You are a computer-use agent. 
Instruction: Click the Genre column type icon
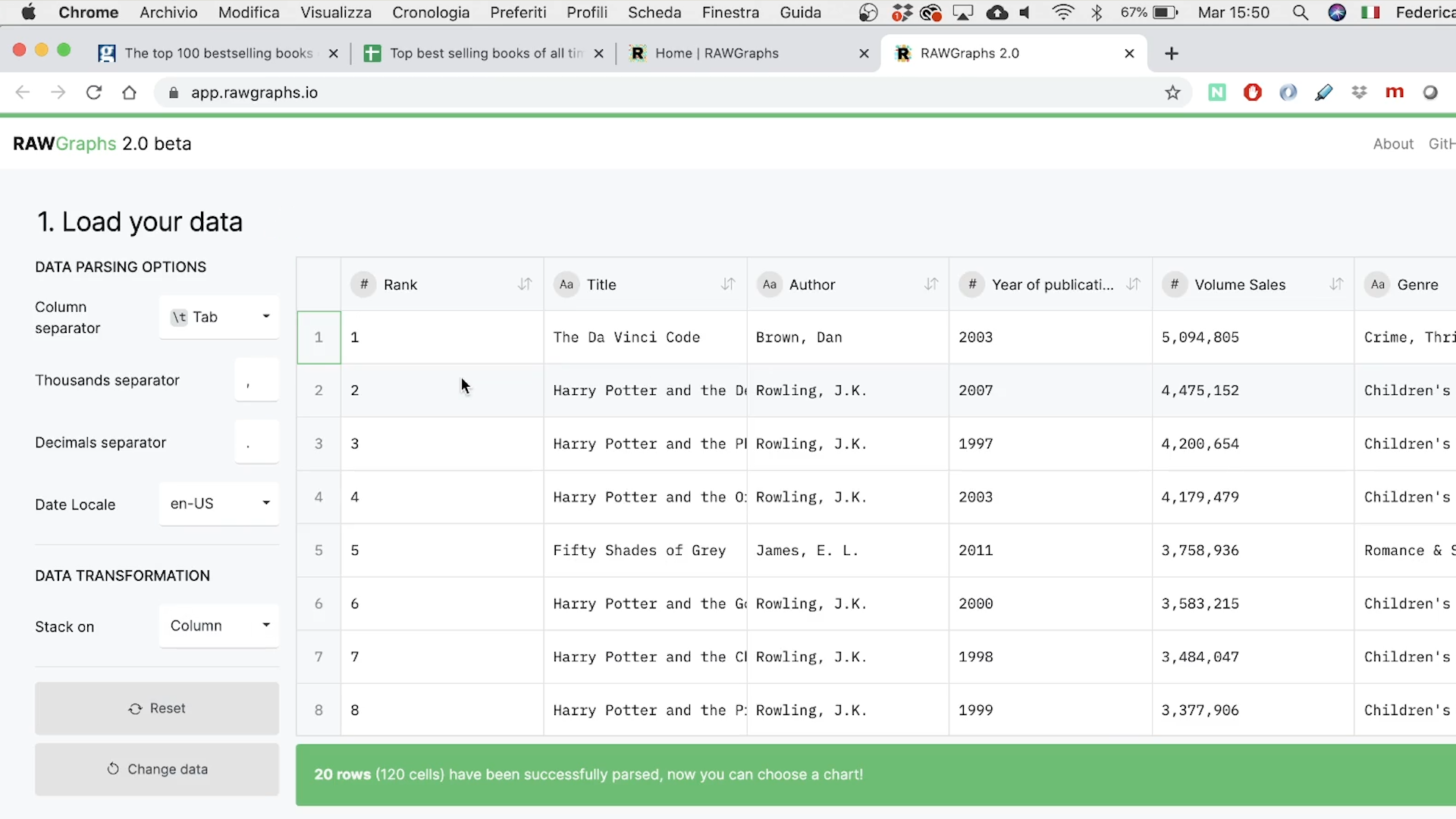coord(1377,284)
